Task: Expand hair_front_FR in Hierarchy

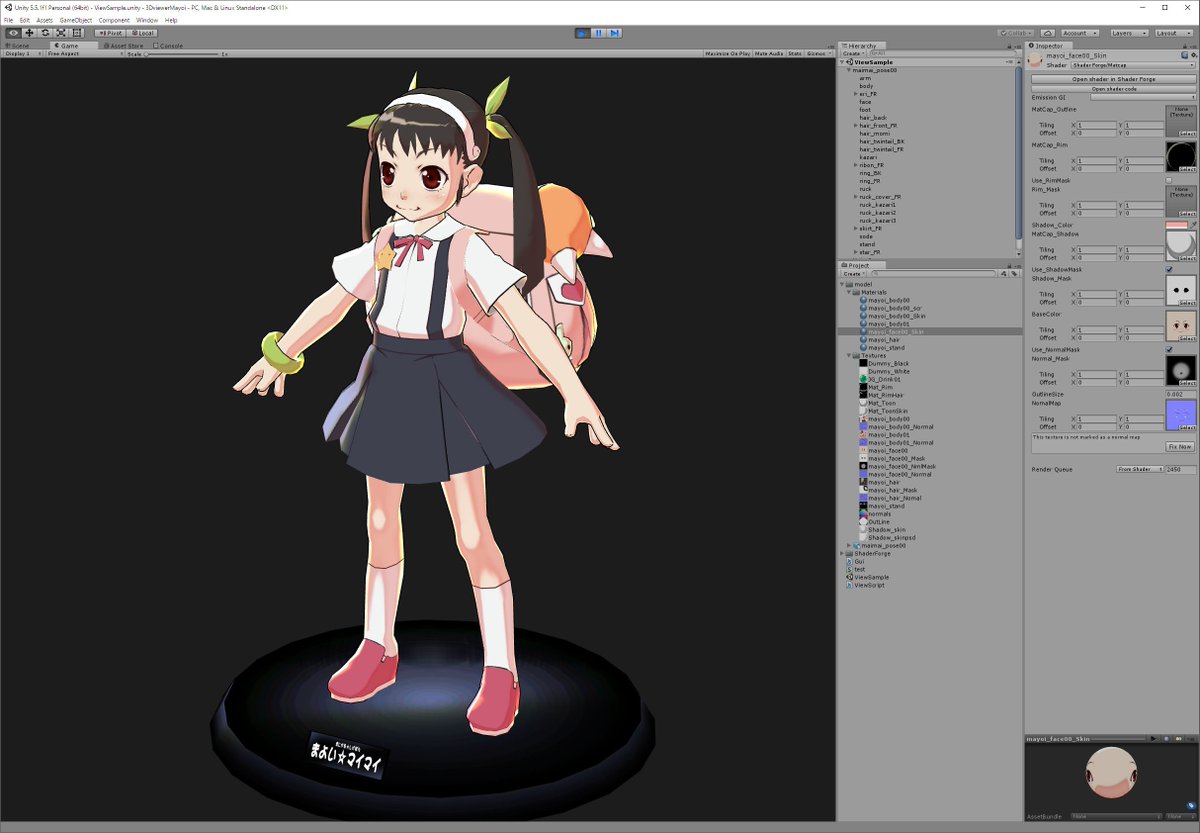Action: pyautogui.click(x=856, y=126)
